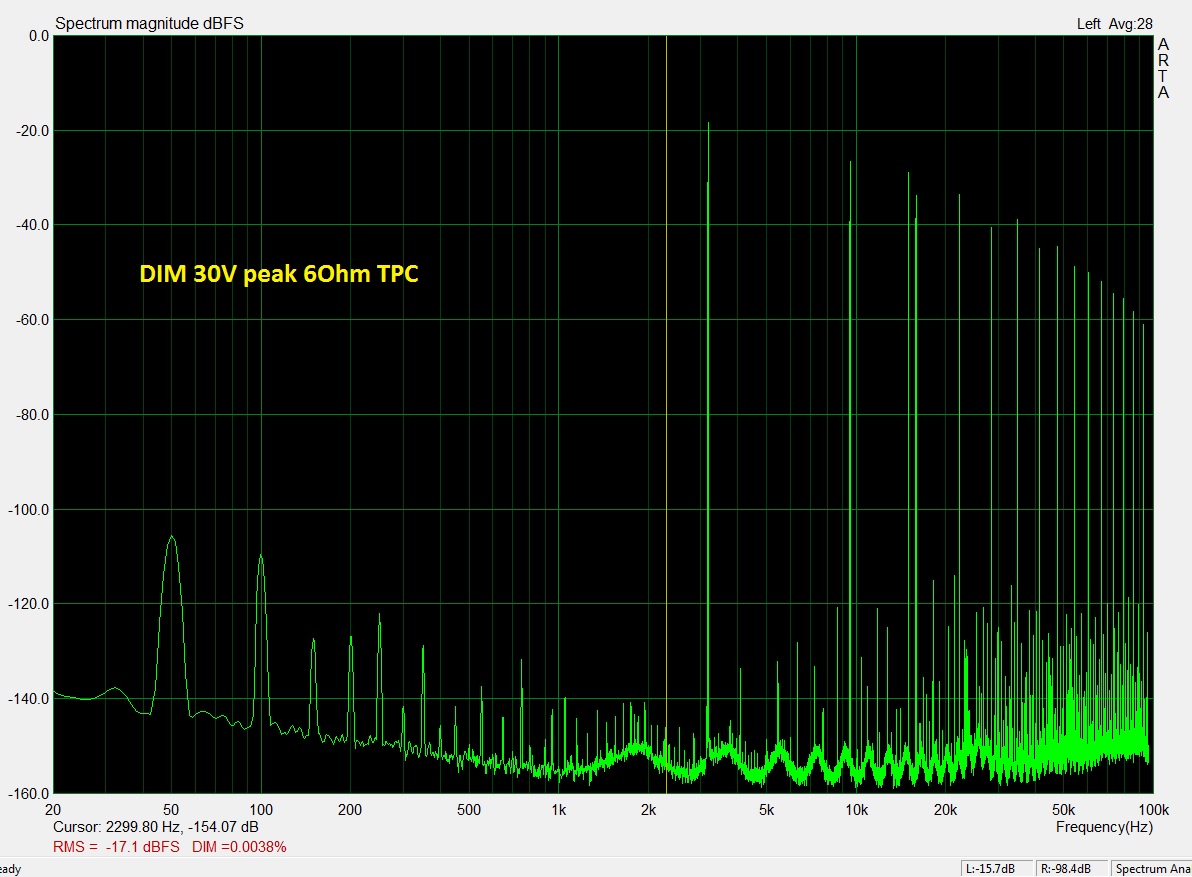Click the vertical ARTA label
Image resolution: width=1192 pixels, height=877 pixels.
[1163, 68]
